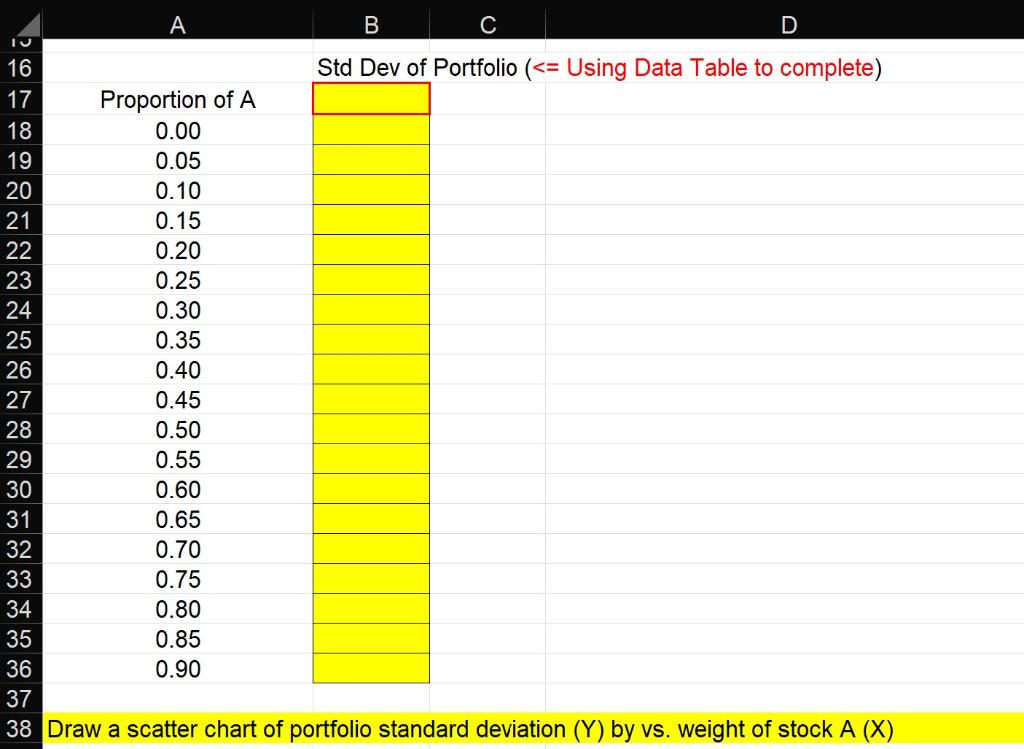Select the cell containing 0.90

click(x=177, y=669)
